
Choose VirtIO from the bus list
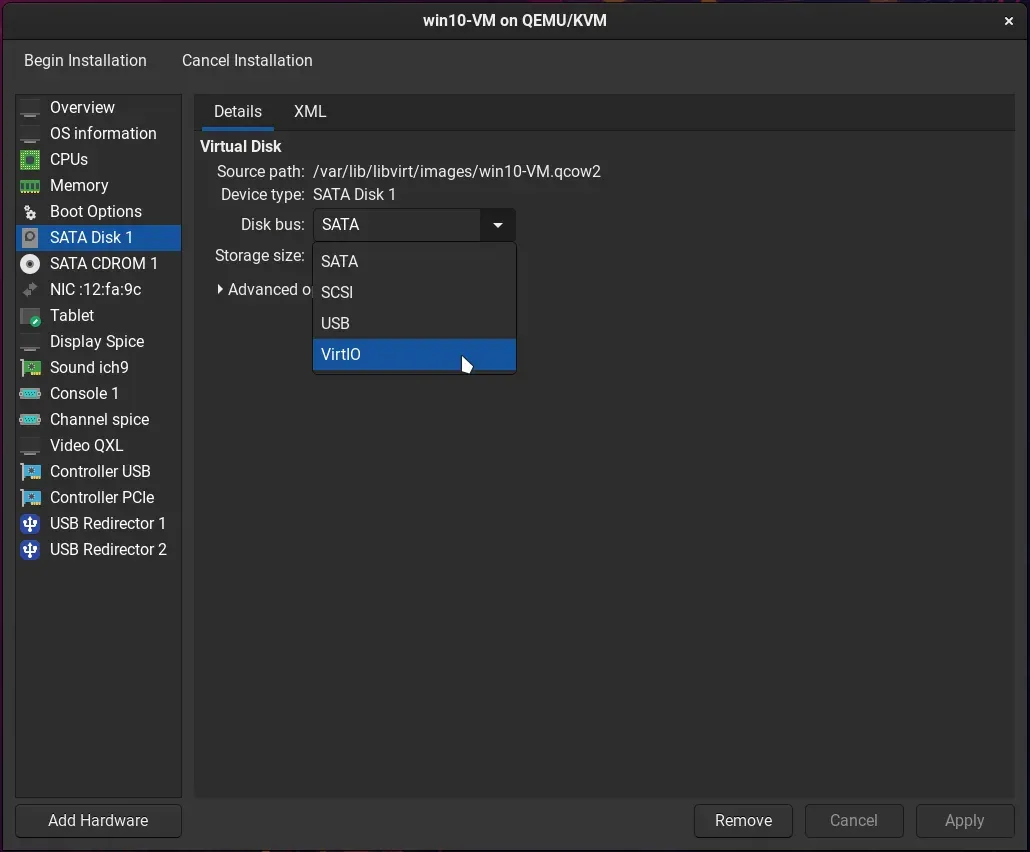click(x=414, y=354)
